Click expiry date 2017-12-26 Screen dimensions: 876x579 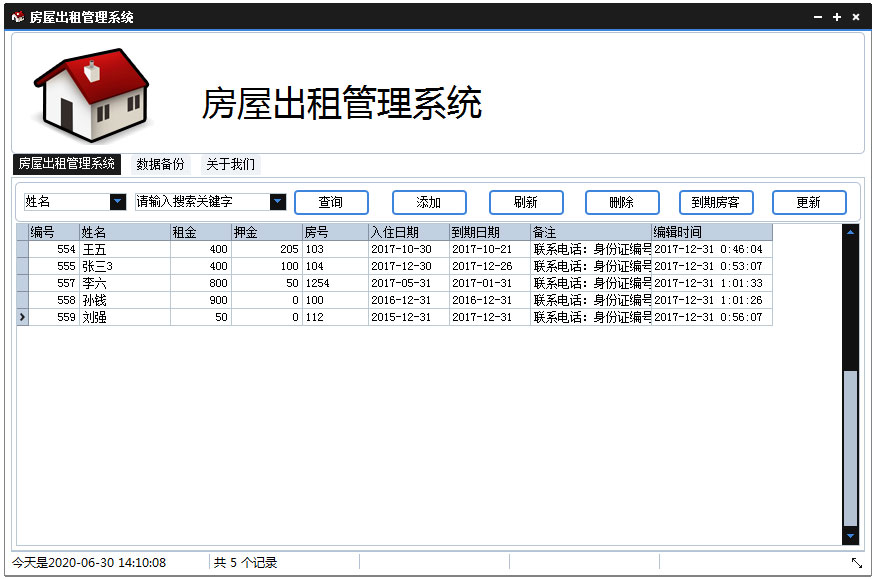click(x=490, y=267)
